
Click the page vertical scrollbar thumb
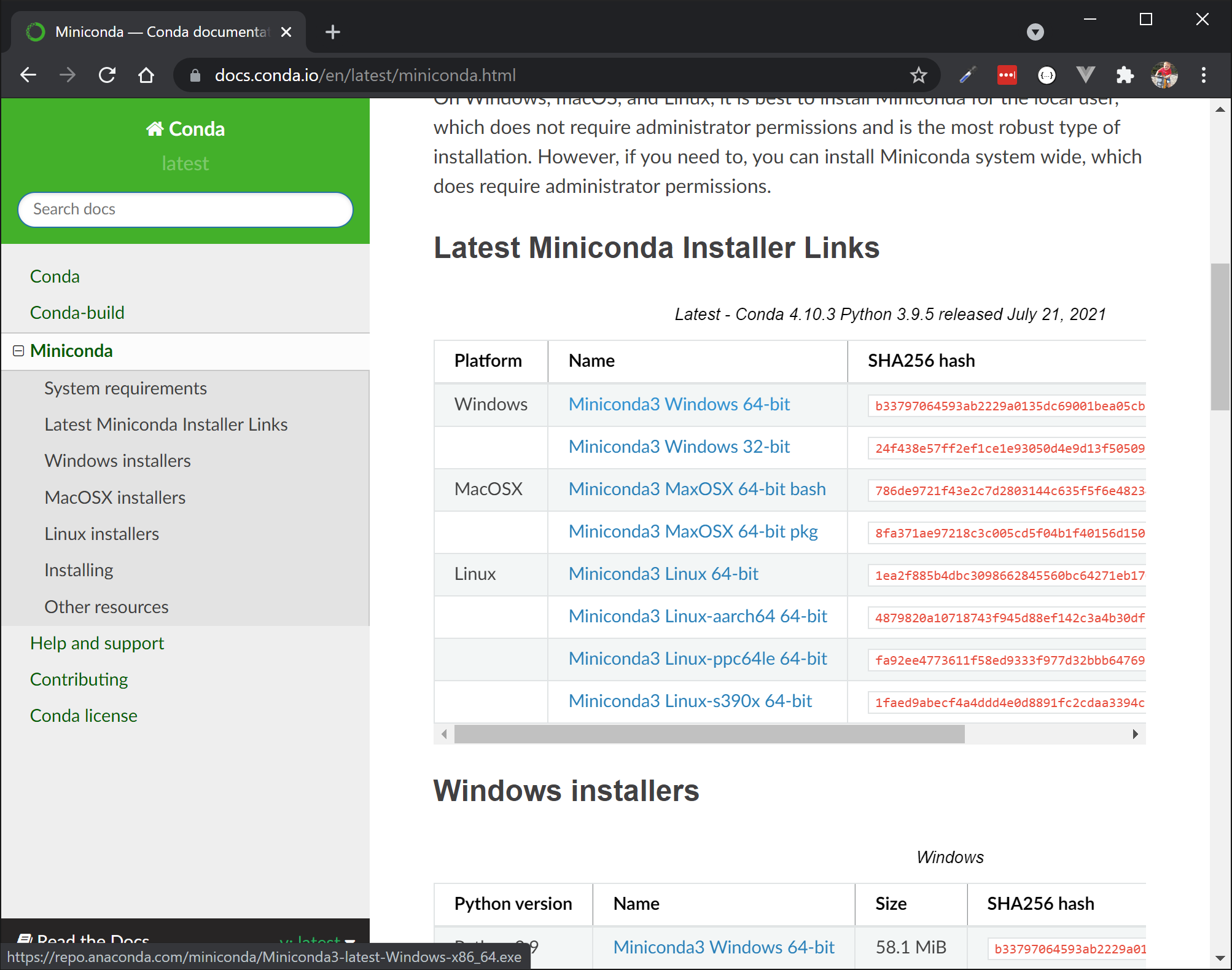pos(1220,337)
